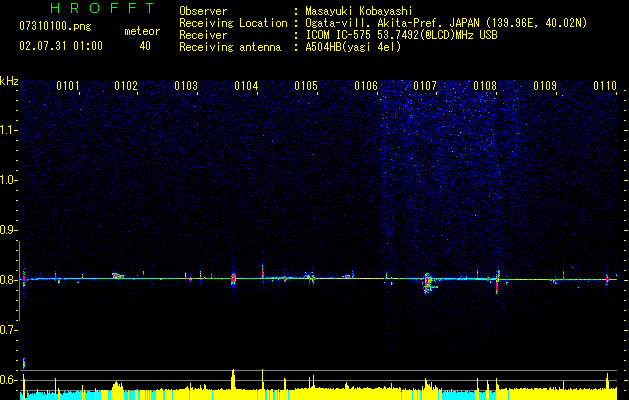Image resolution: width=629 pixels, height=400 pixels.
Task: Click the 0107 time marker
Action: [425, 86]
